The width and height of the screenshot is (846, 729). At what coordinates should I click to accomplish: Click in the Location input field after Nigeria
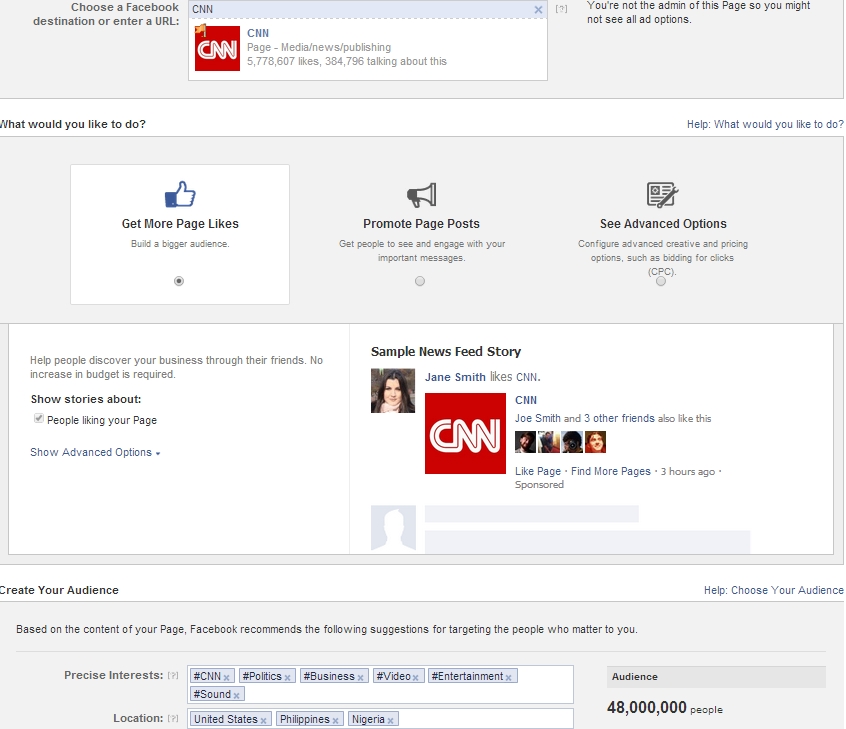pos(486,719)
